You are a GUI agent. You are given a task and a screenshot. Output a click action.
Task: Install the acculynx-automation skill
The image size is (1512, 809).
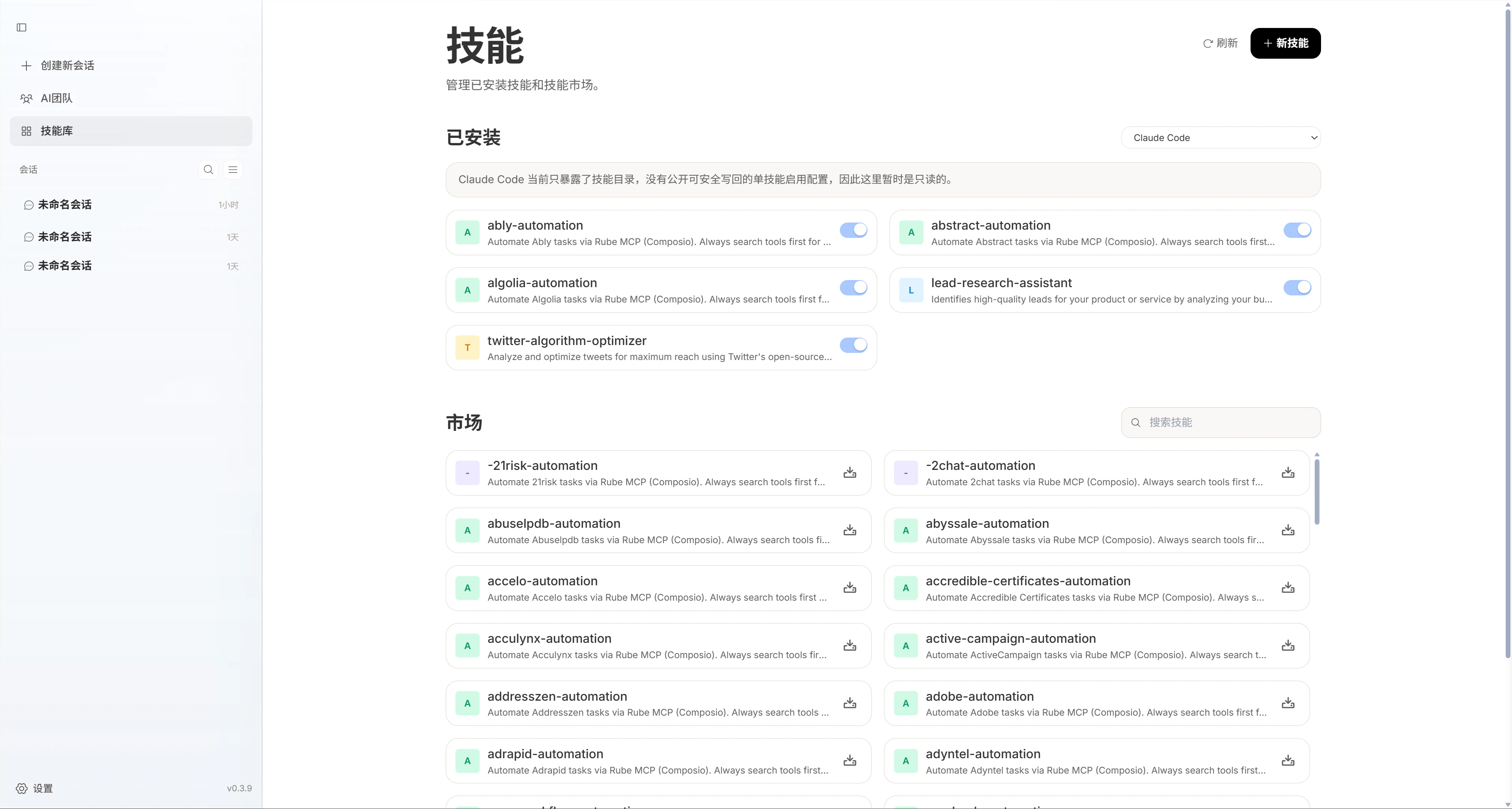click(849, 646)
